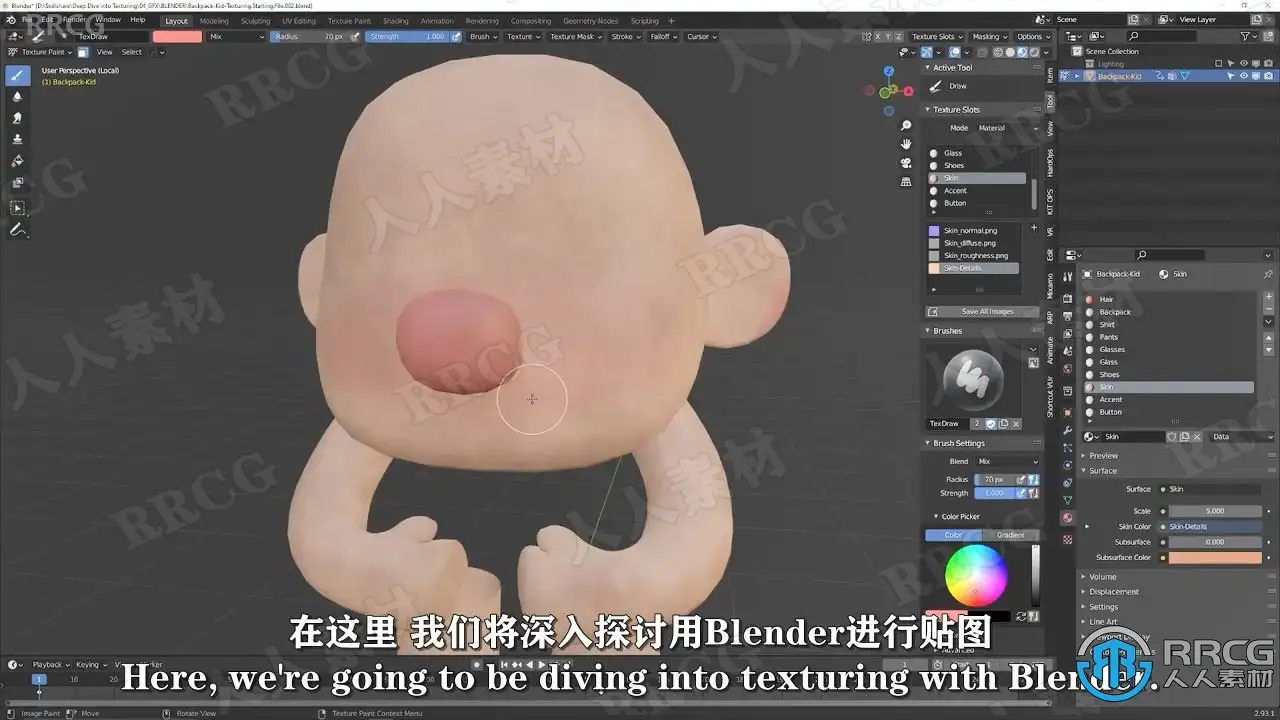Open the Output properties tab icon
The height and width of the screenshot is (720, 1280).
[1068, 316]
